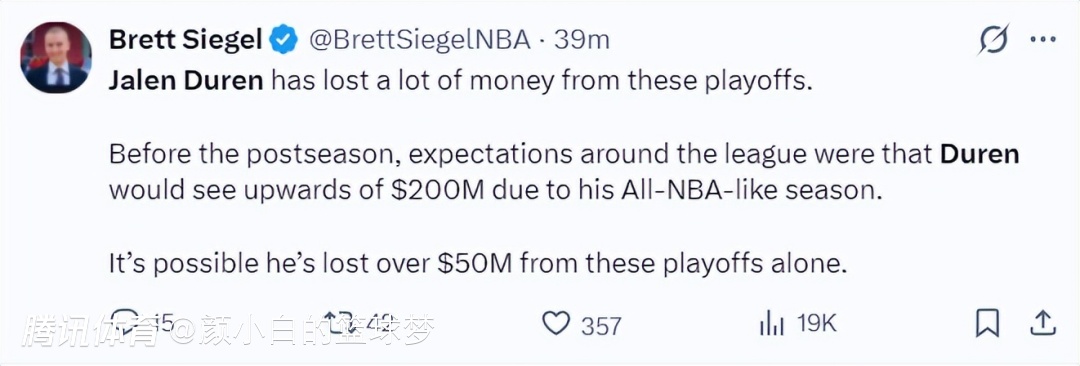The image size is (1080, 366).
Task: Click the Grok slashed-circle icon
Action: point(993,39)
